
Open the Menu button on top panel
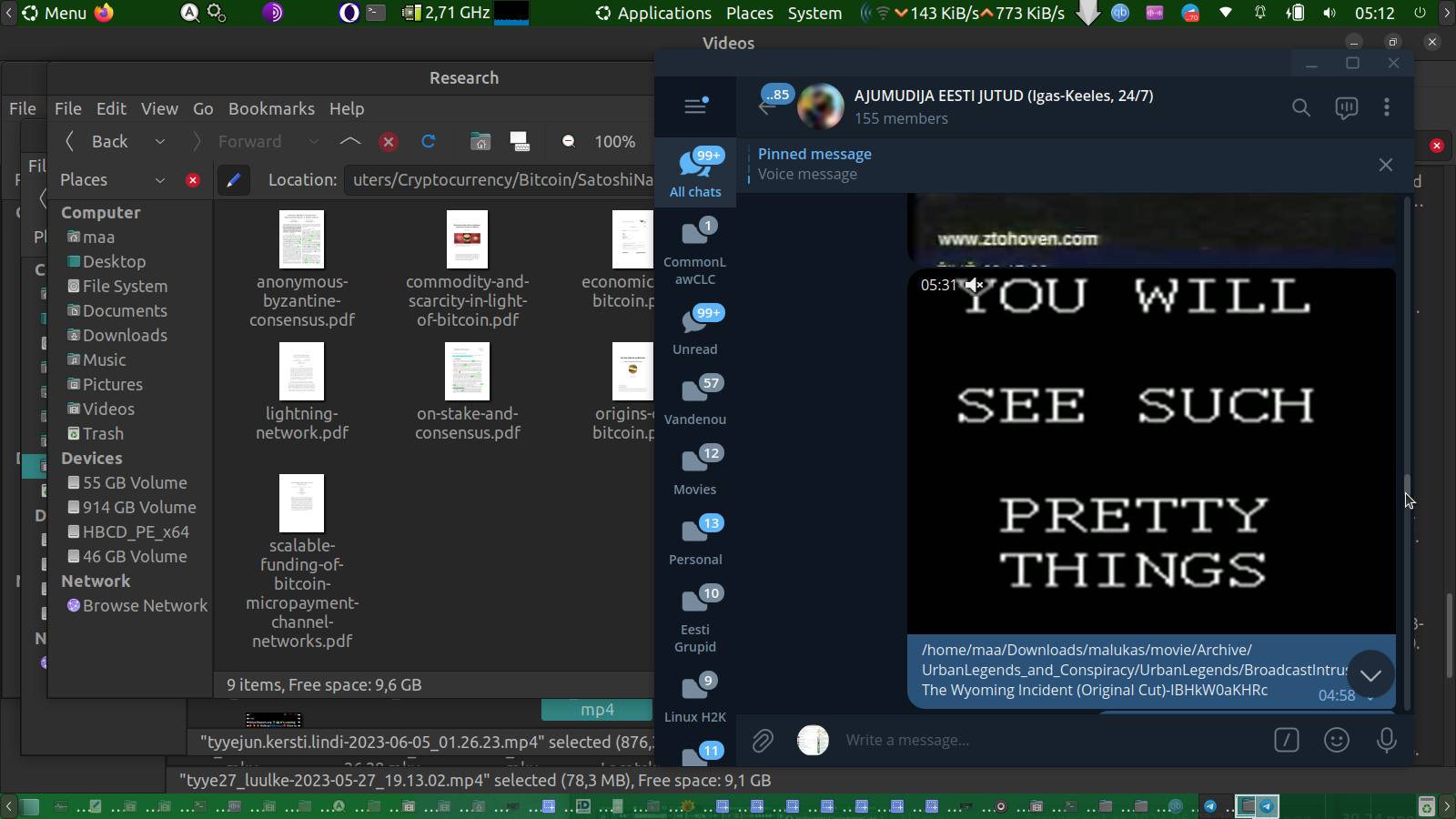point(55,13)
